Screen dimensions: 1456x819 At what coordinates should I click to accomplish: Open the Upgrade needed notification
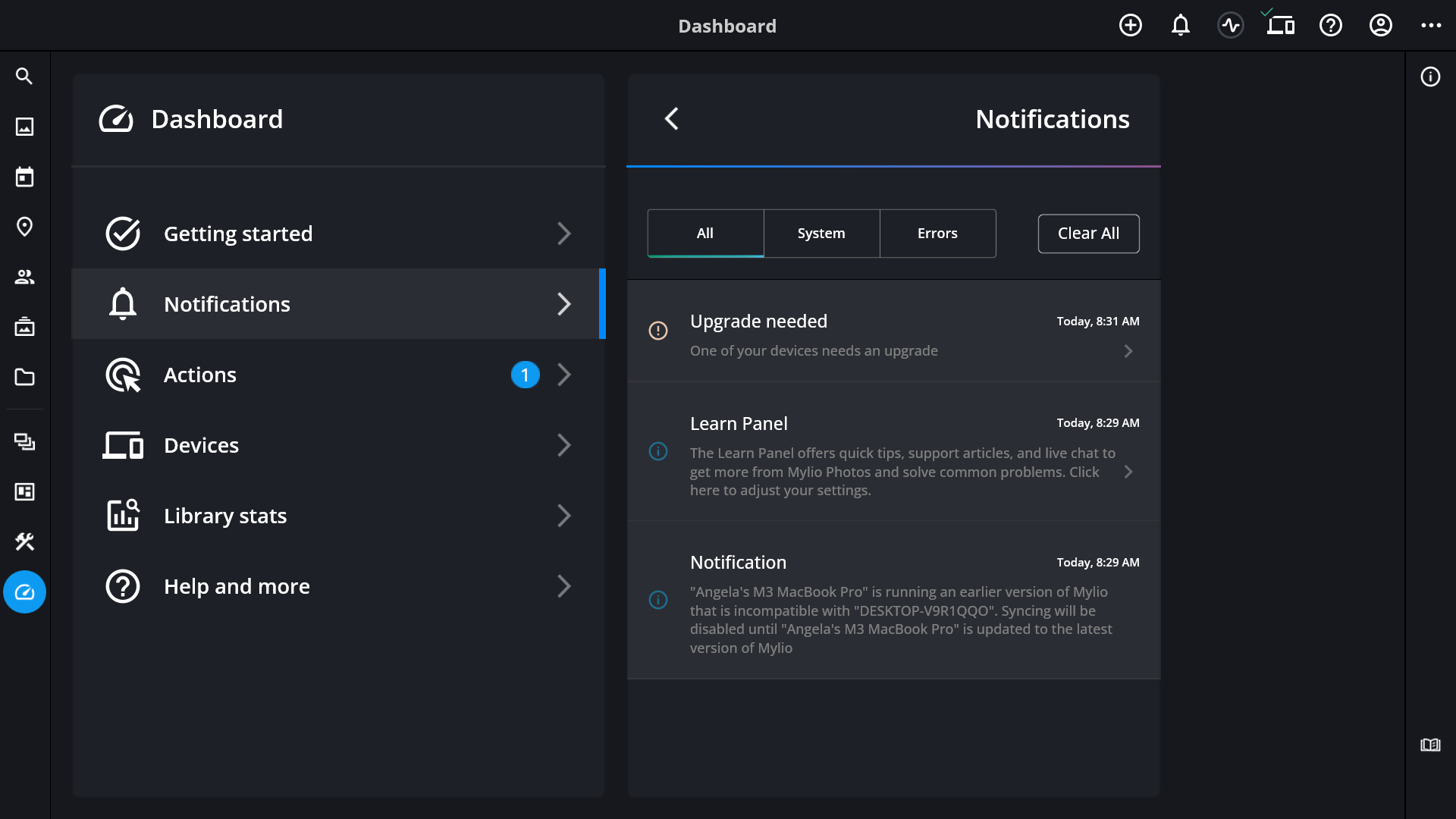(x=893, y=334)
